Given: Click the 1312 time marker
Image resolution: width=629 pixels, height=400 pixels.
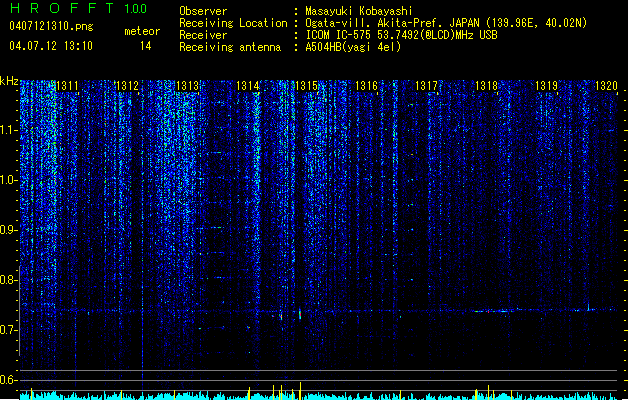Looking at the screenshot, I should 127,86.
